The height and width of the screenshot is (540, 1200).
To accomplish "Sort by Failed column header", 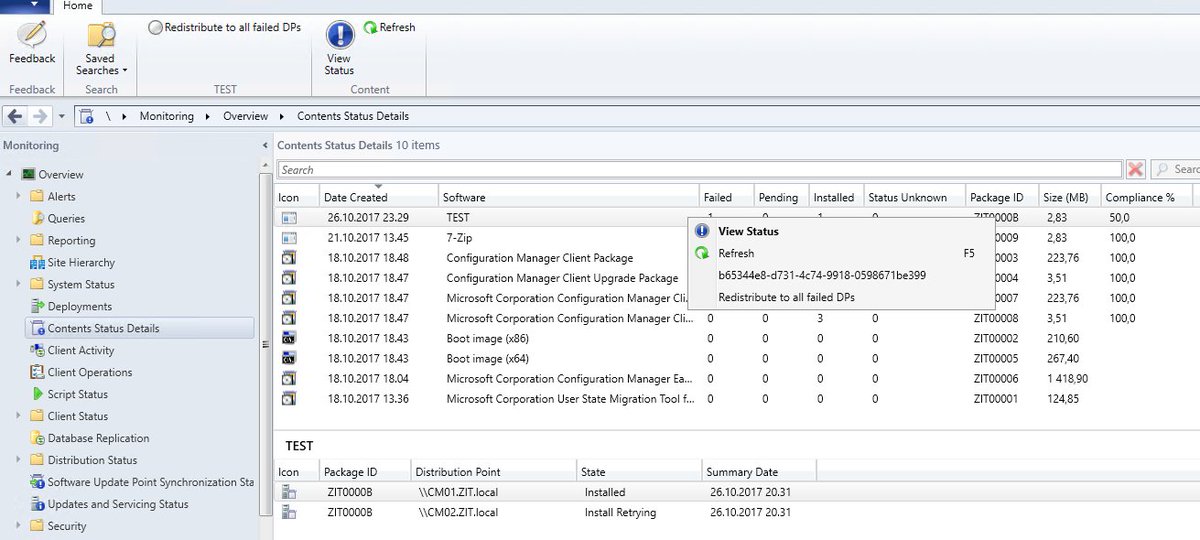I will [x=725, y=197].
